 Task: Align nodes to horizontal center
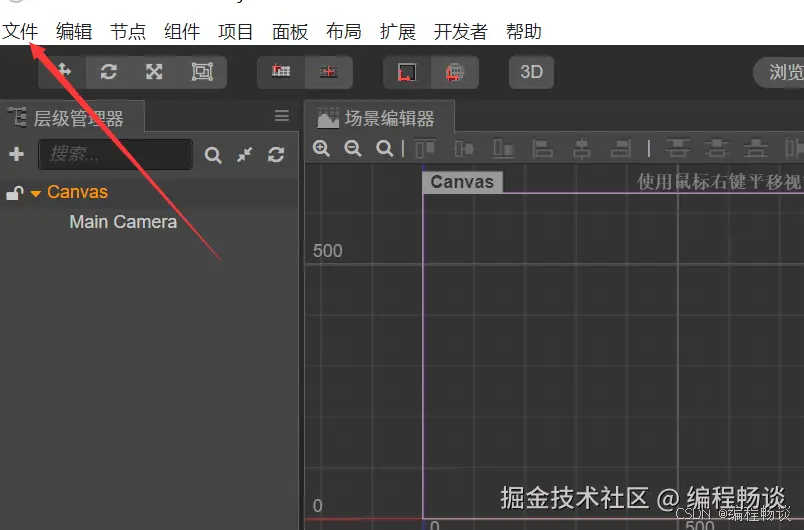coord(581,149)
